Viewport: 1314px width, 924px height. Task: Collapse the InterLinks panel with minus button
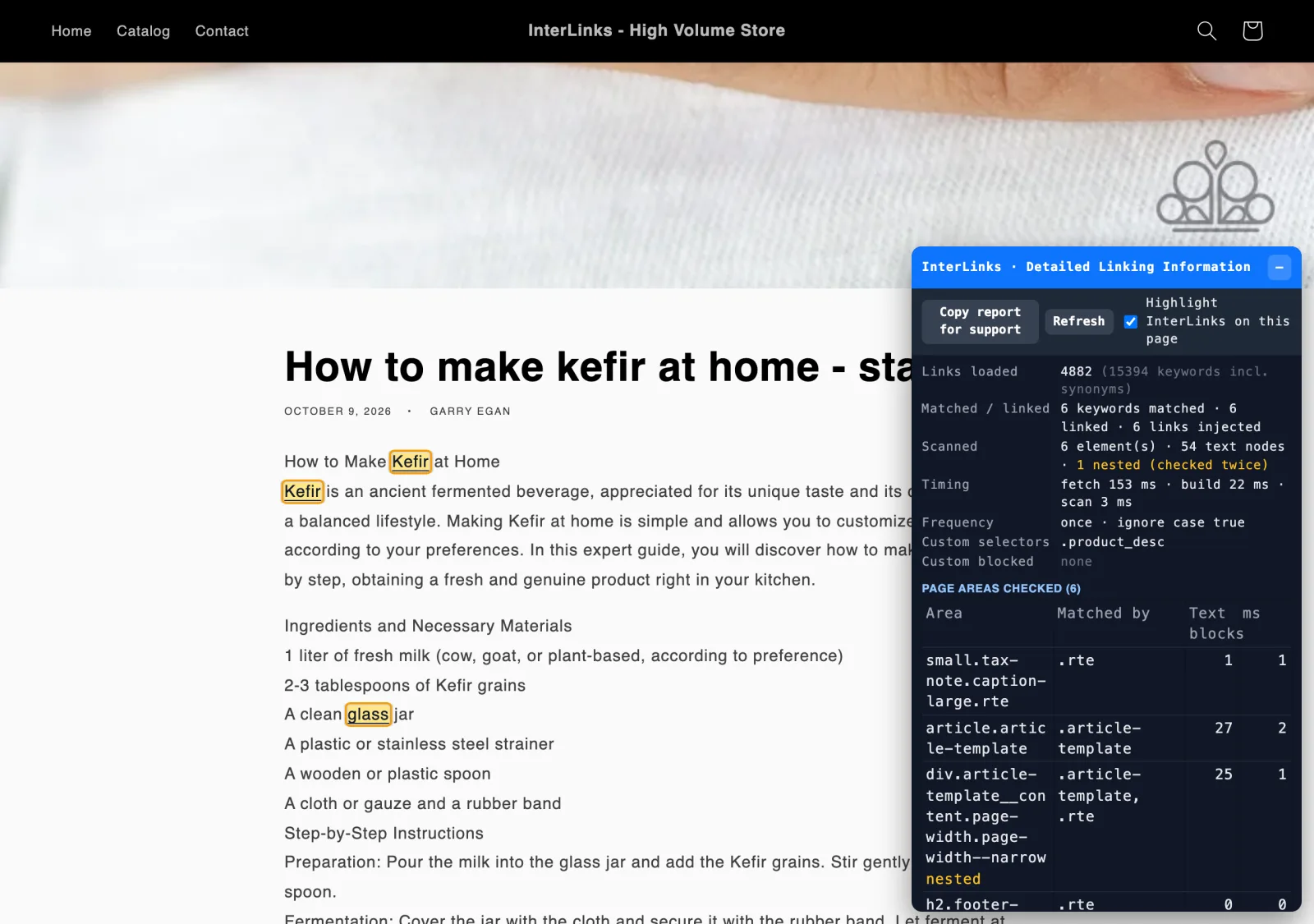(x=1280, y=268)
